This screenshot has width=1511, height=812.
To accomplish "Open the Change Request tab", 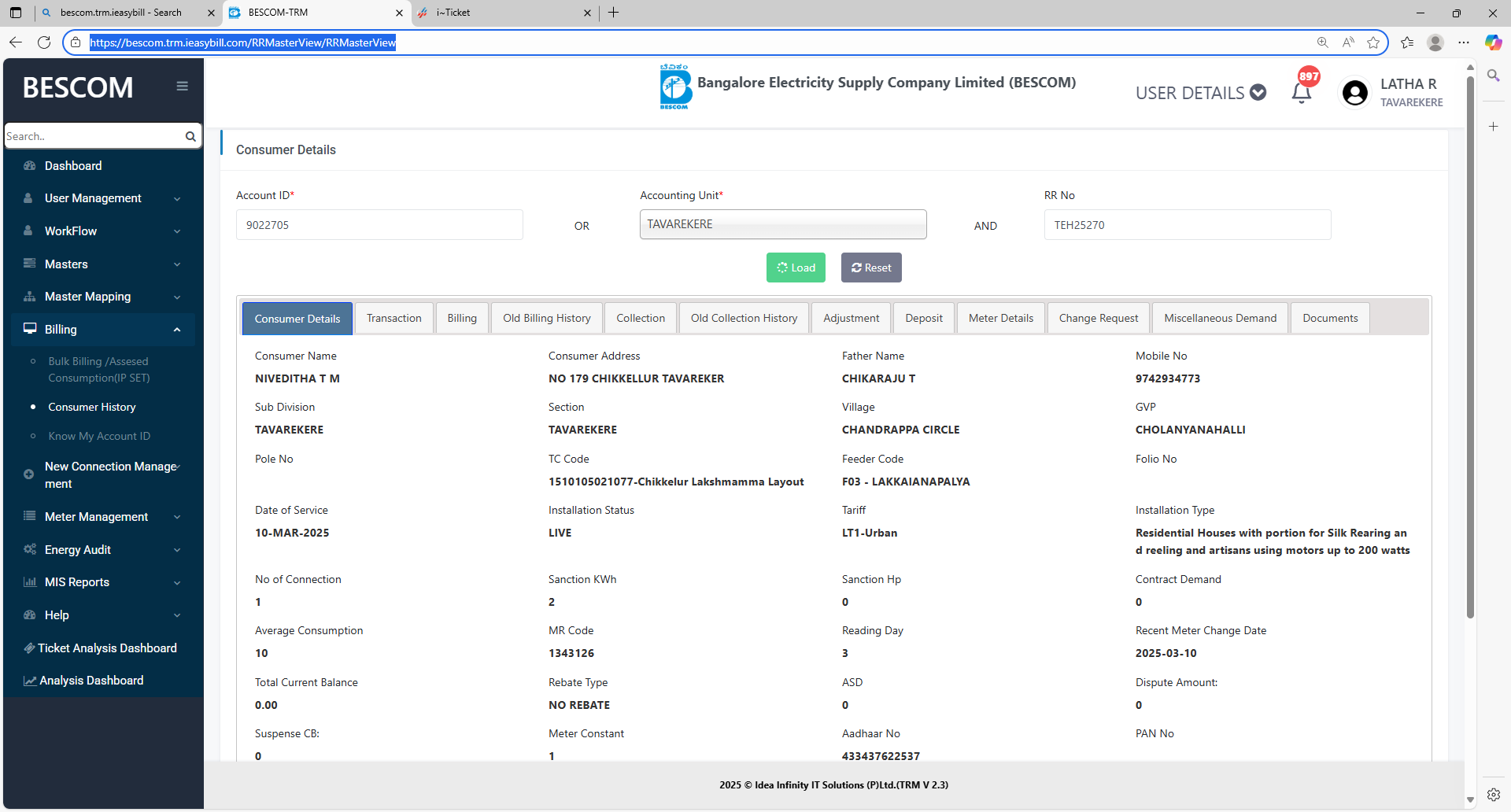I will tap(1099, 318).
